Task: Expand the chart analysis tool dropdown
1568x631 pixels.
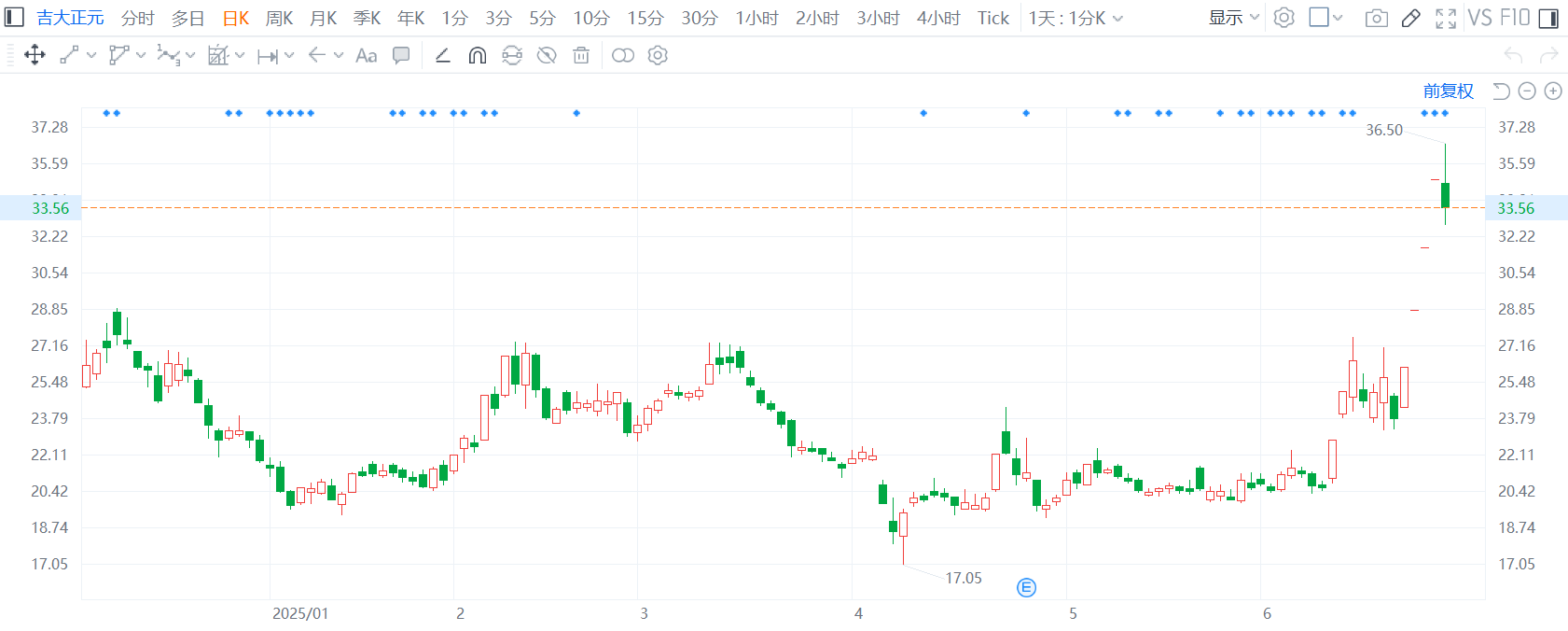Action: [x=240, y=56]
